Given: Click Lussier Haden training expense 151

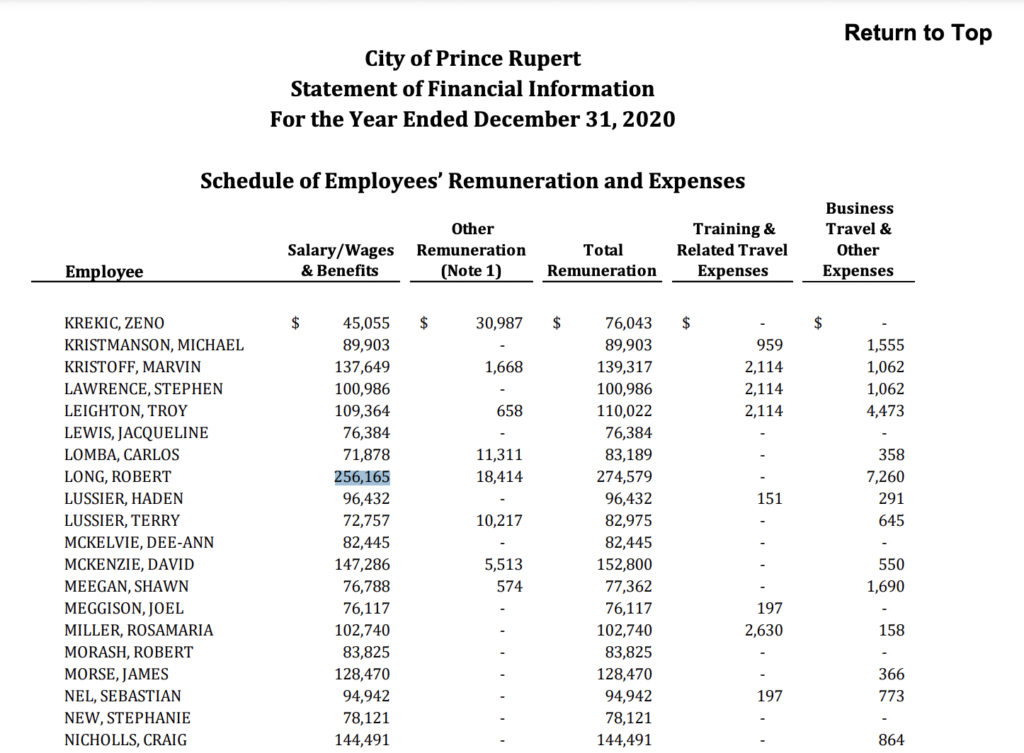Looking at the screenshot, I should [x=770, y=499].
